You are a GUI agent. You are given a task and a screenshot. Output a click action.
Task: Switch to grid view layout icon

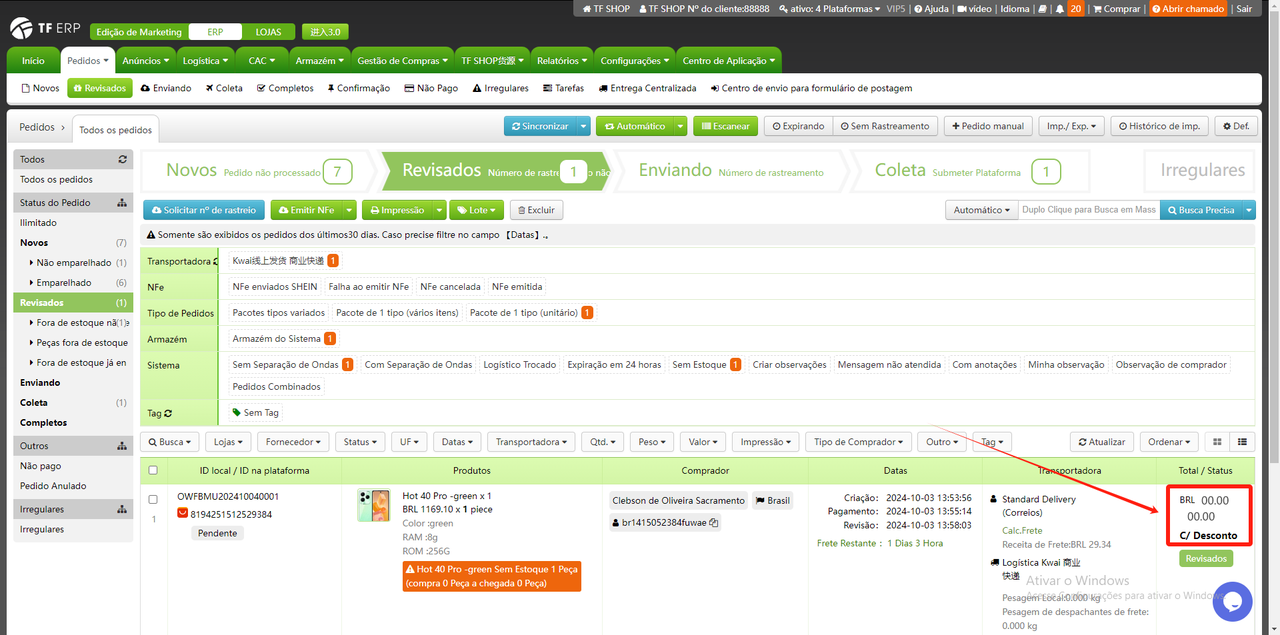coord(1217,442)
